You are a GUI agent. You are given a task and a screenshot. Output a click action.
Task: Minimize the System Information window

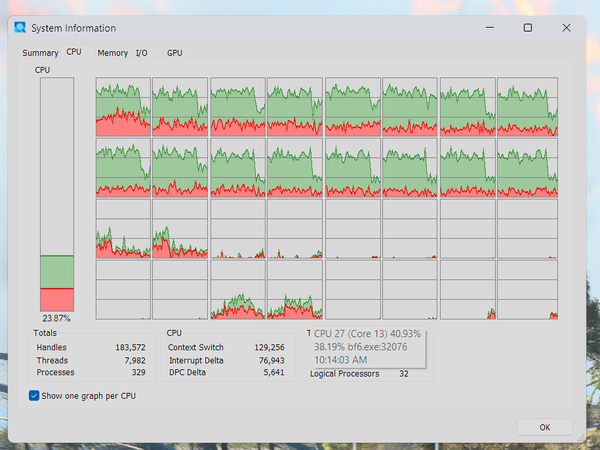490,28
